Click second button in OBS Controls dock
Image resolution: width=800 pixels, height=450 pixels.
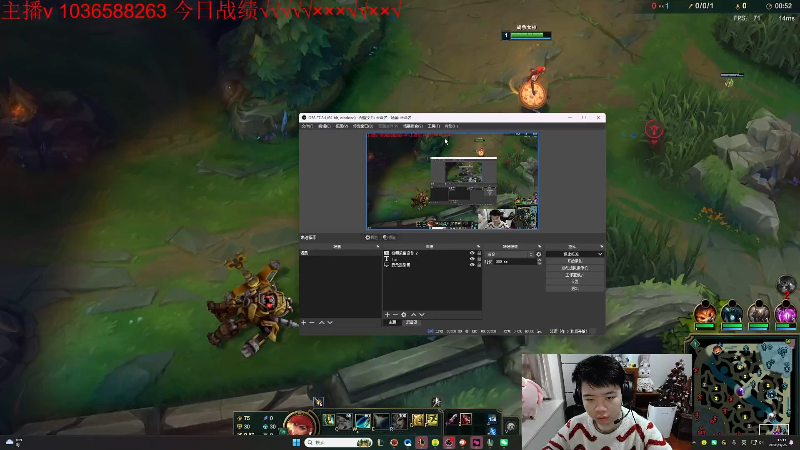(x=574, y=261)
